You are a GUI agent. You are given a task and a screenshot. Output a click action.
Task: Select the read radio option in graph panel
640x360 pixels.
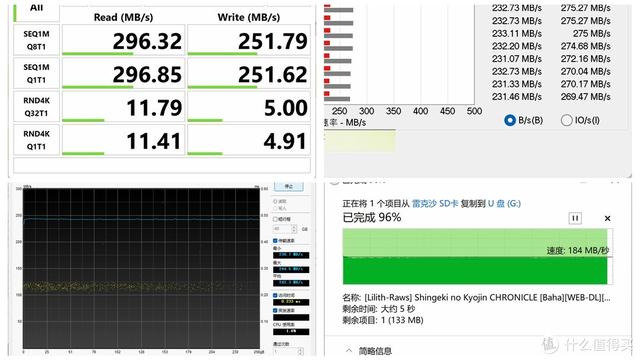(x=275, y=201)
